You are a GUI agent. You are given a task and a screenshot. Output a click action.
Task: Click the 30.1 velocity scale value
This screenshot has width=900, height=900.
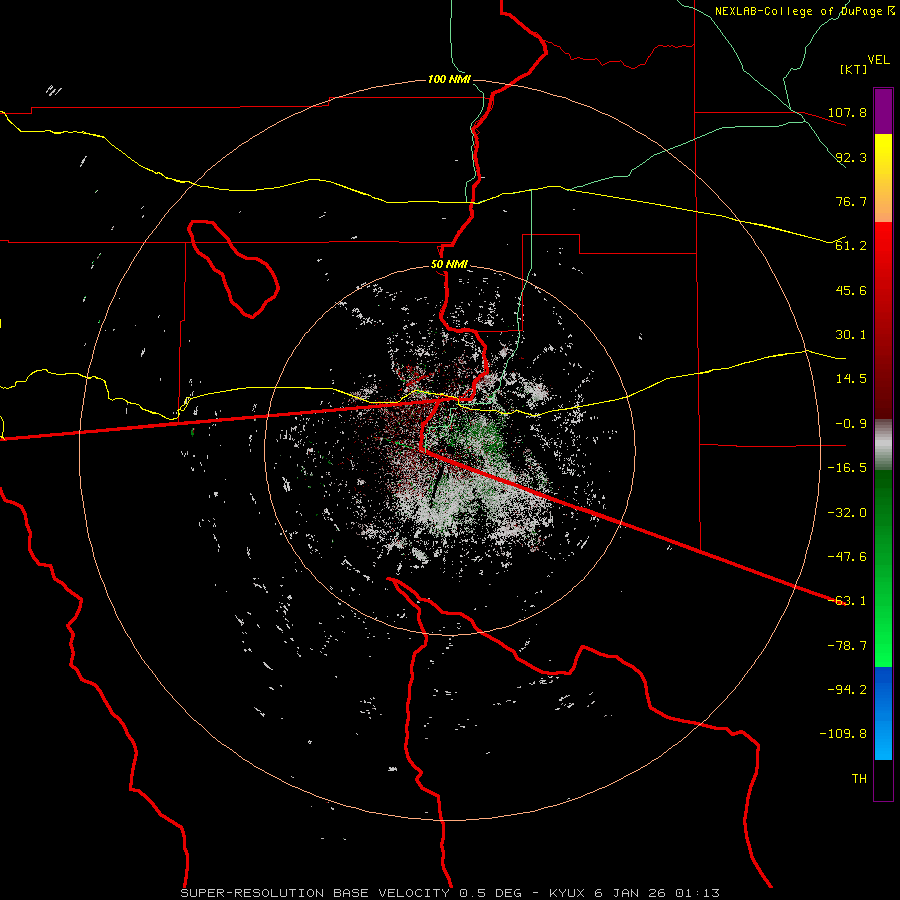851,335
